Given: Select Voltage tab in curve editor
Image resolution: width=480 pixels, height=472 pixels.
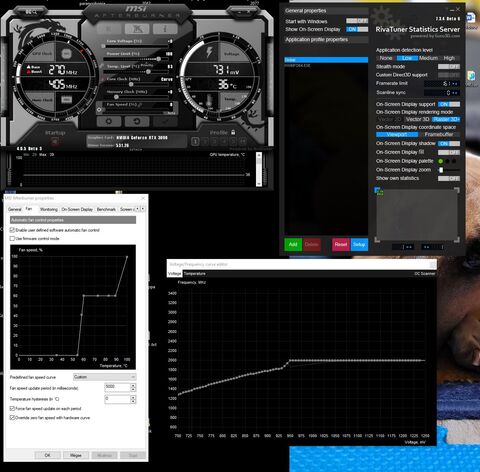Looking at the screenshot, I should (x=175, y=274).
